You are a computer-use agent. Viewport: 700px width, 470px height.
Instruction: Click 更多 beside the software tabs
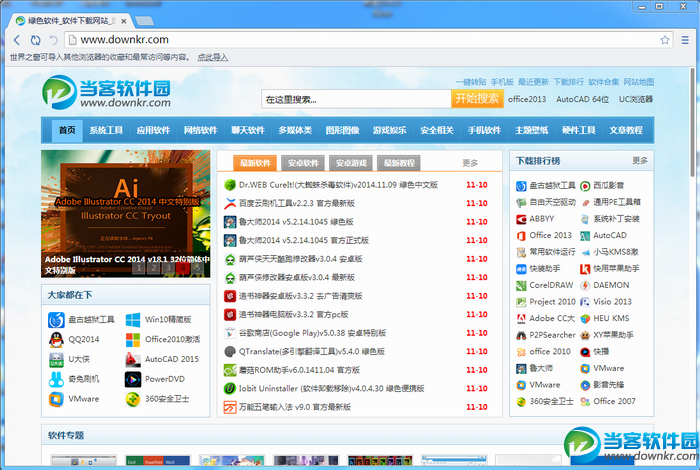tap(470, 163)
